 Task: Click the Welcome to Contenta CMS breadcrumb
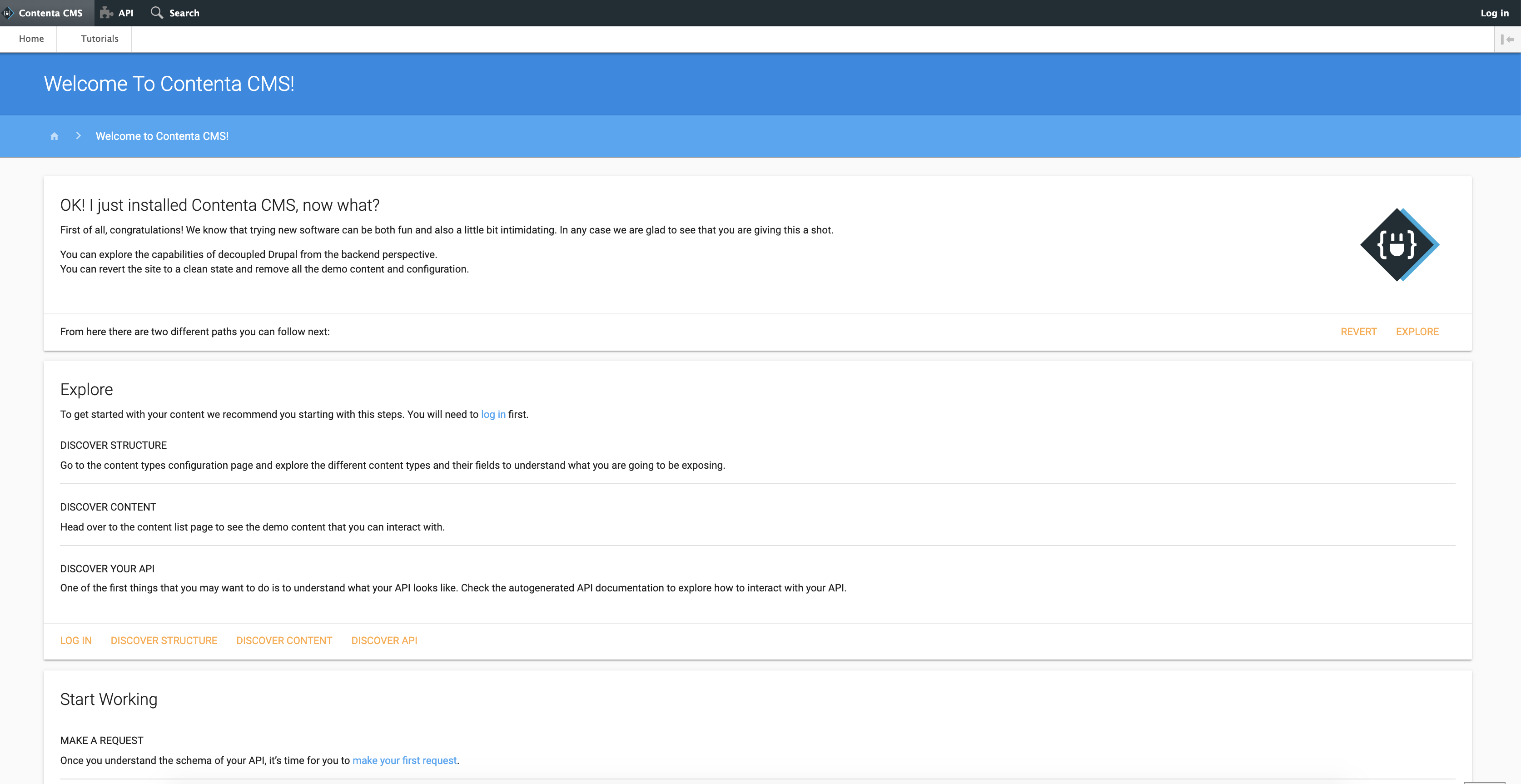162,136
